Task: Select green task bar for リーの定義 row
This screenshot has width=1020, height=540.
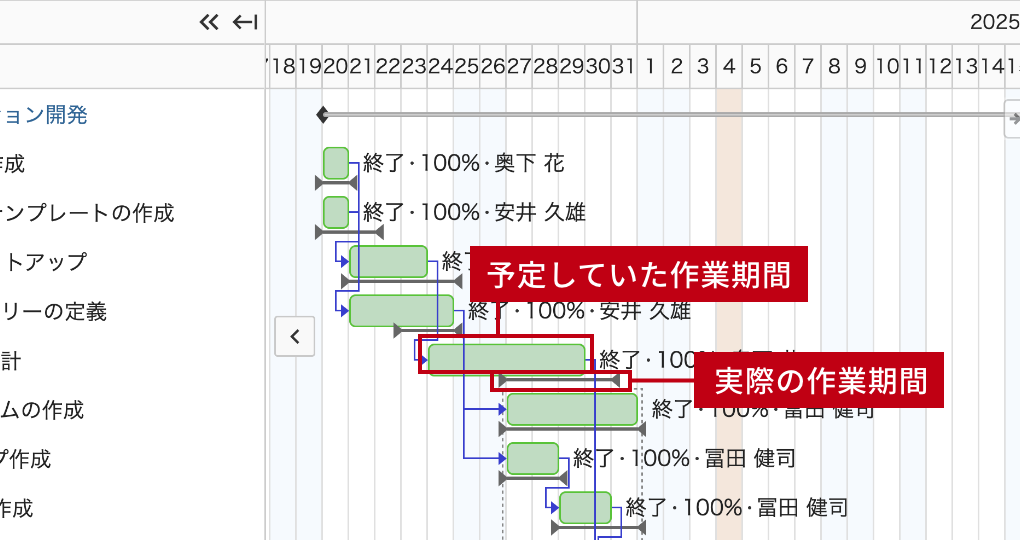Action: coord(401,311)
